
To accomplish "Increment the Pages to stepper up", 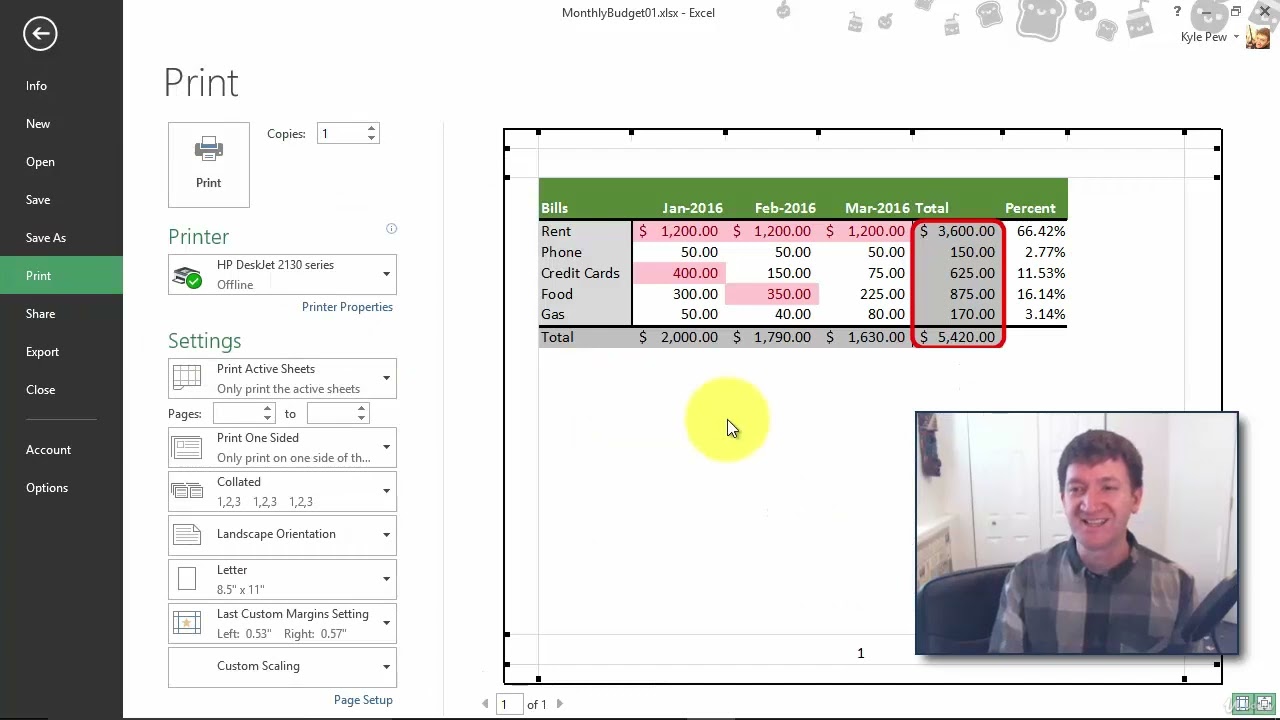I will (x=361, y=409).
